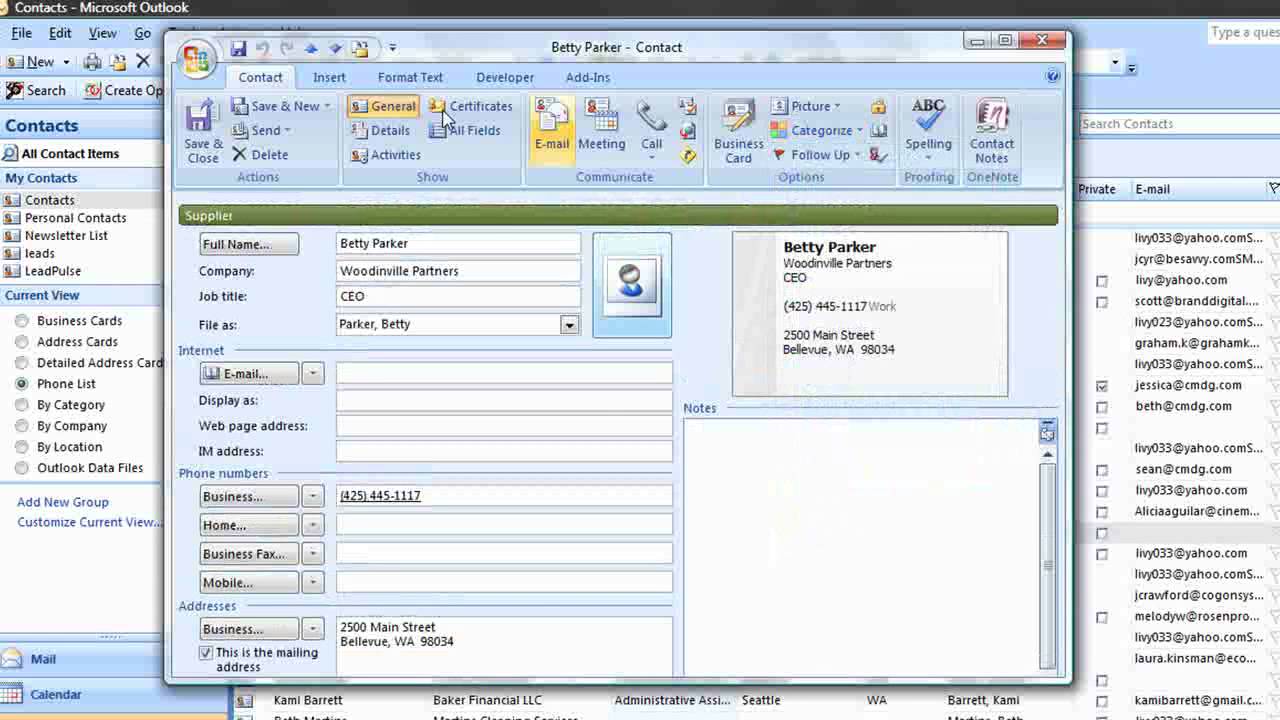Open arrow next to the E-mail... field button

pos(313,374)
